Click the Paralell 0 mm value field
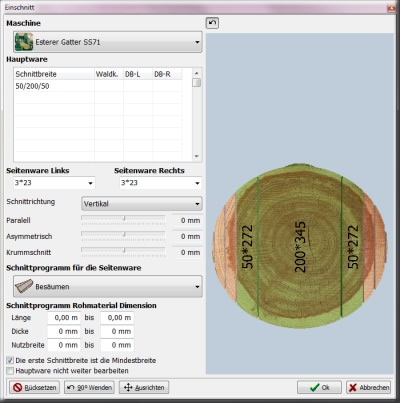Image resolution: width=400 pixels, height=403 pixels. (187, 220)
